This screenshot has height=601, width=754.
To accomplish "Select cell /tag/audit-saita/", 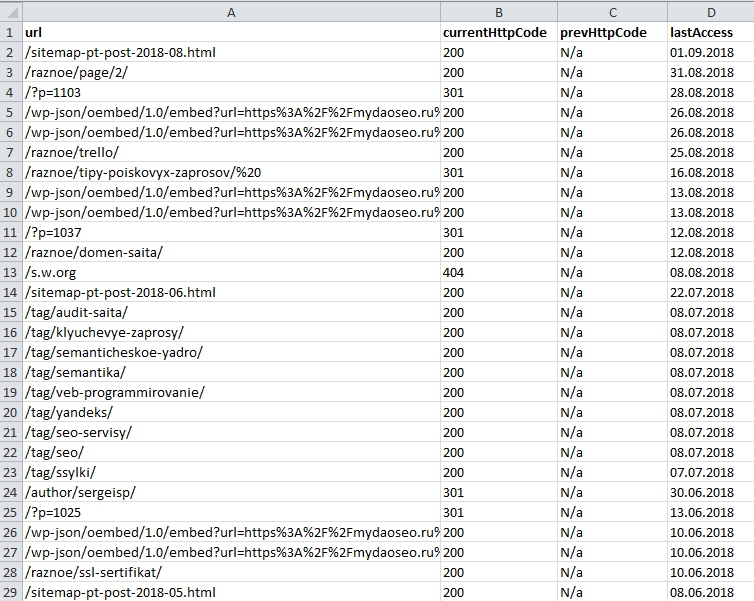I will 231,313.
